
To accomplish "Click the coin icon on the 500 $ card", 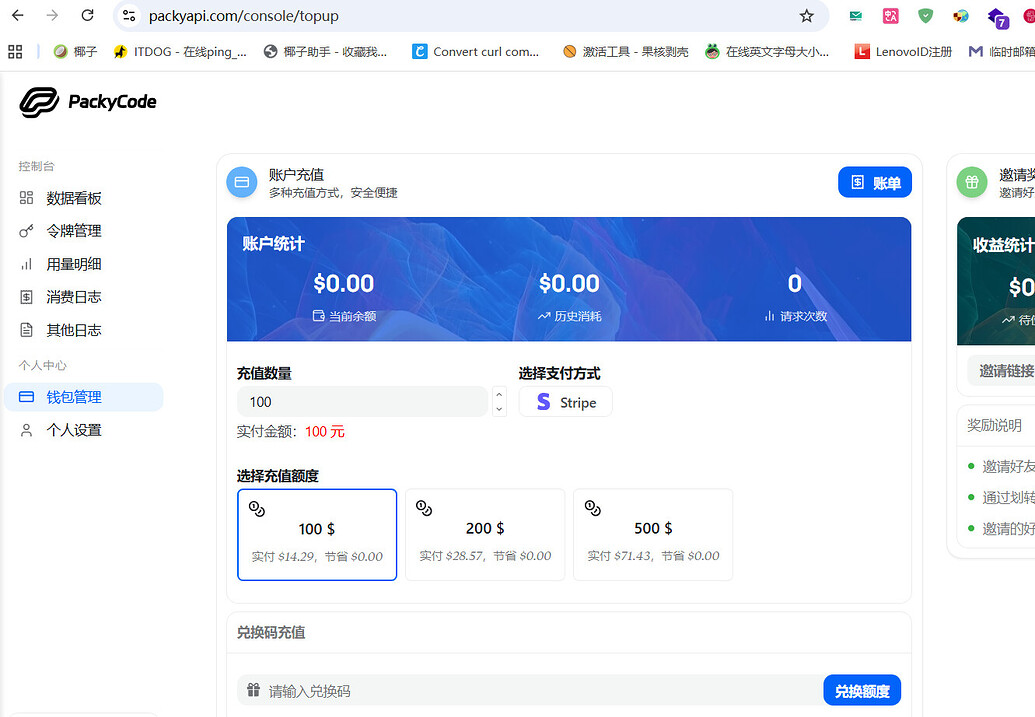I will (593, 508).
